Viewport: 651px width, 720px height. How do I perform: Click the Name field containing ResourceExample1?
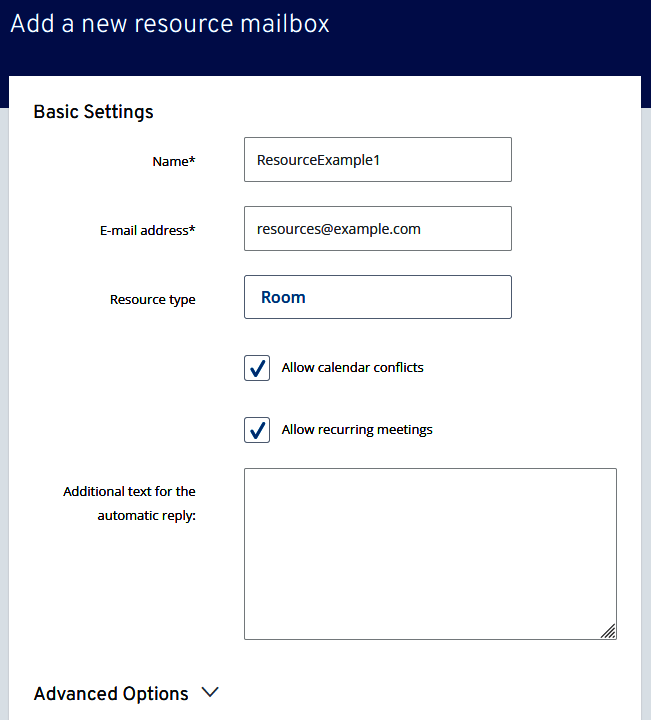tap(377, 160)
